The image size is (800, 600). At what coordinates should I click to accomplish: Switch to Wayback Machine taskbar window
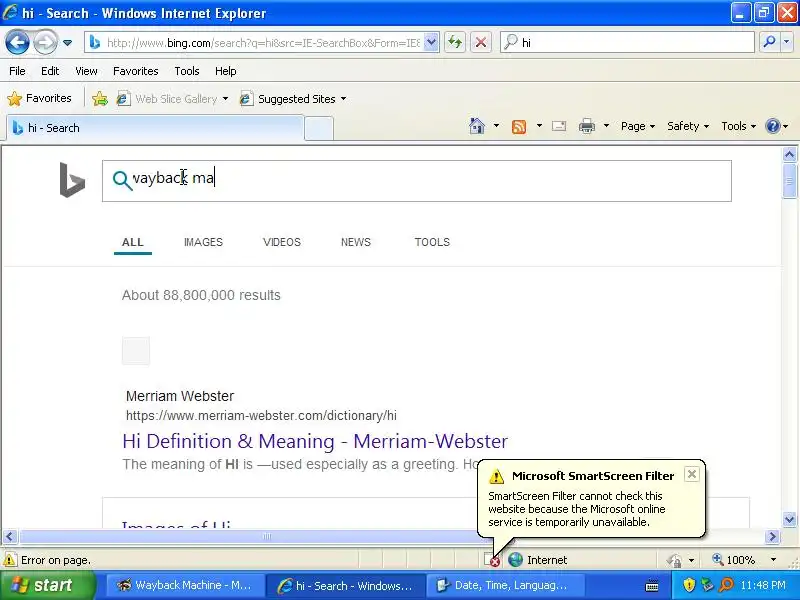(185, 585)
